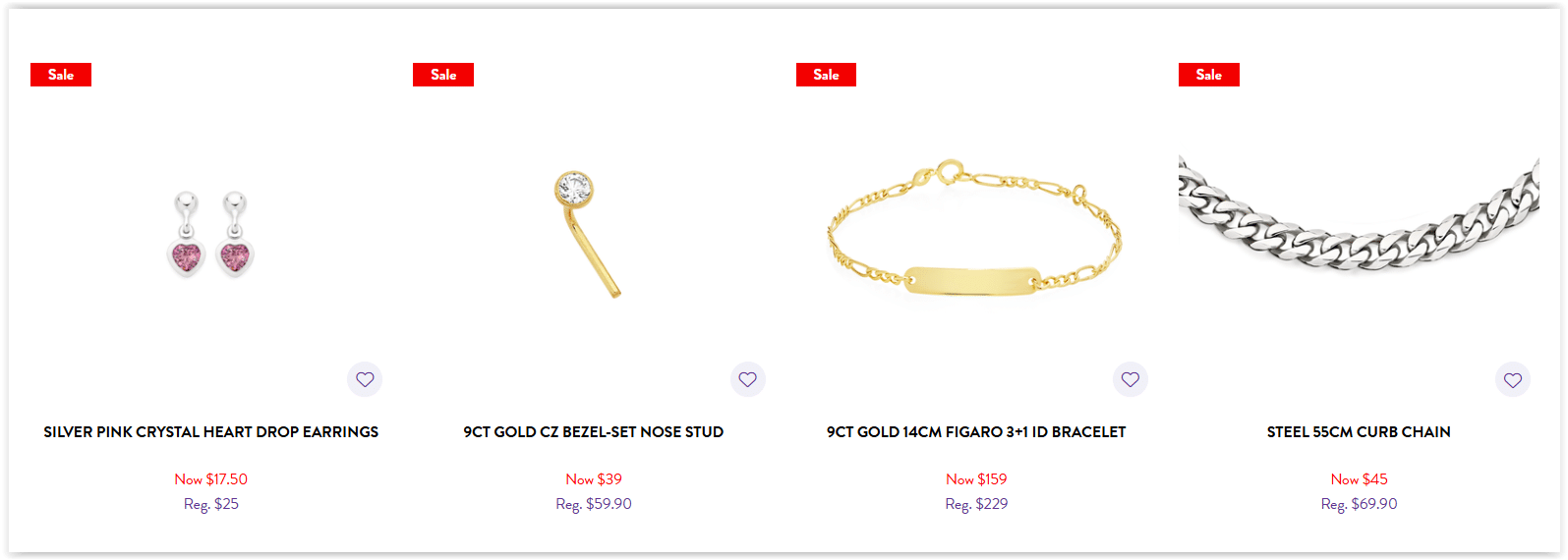Add heart drop earrings to wishlist
The height and width of the screenshot is (560, 1568).
[365, 379]
